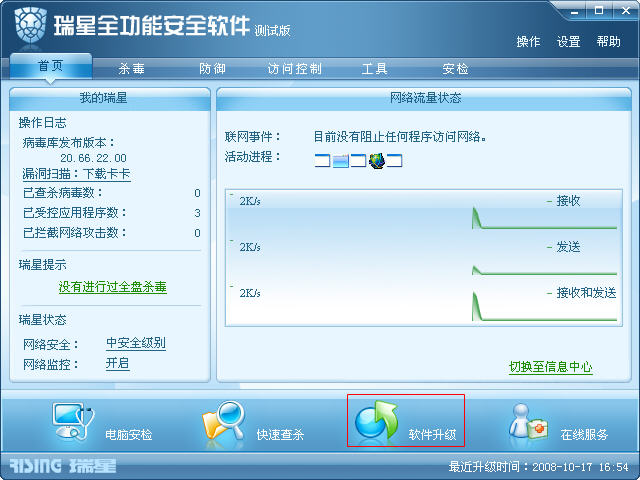
Task: Launch 软件升级 software upgrade globe icon
Action: [x=376, y=420]
